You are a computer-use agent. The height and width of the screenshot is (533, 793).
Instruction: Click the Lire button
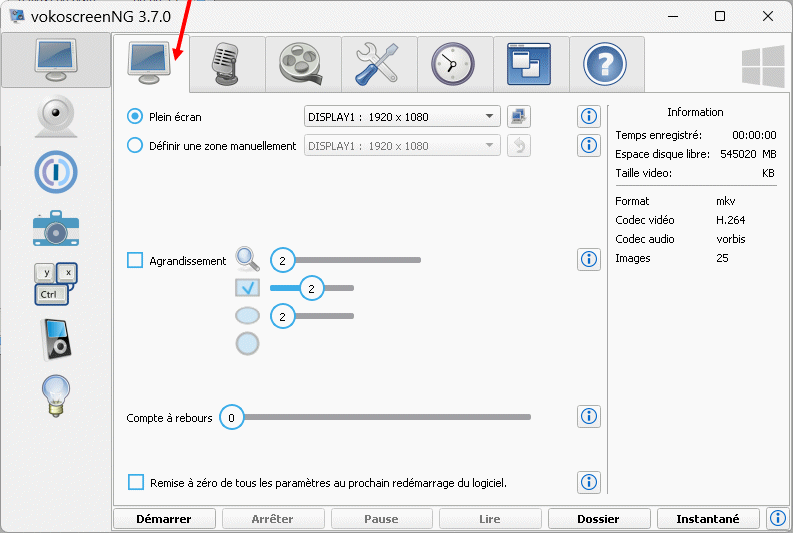tap(490, 519)
